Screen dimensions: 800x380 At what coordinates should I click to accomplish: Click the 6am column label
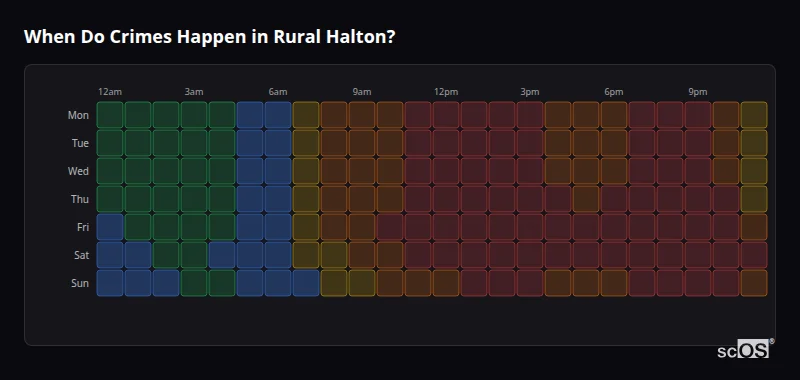point(278,92)
